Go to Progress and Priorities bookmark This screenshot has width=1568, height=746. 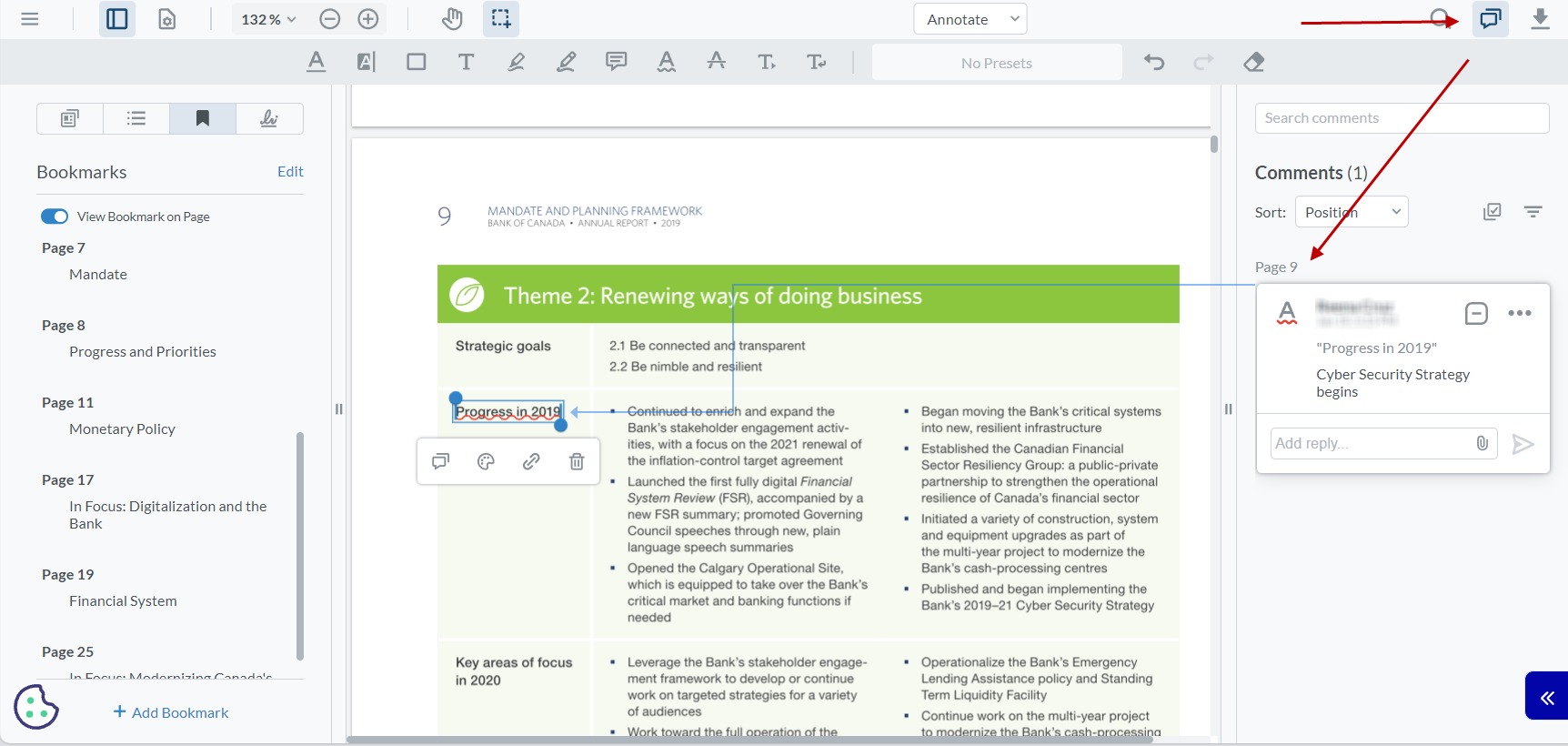click(x=143, y=352)
